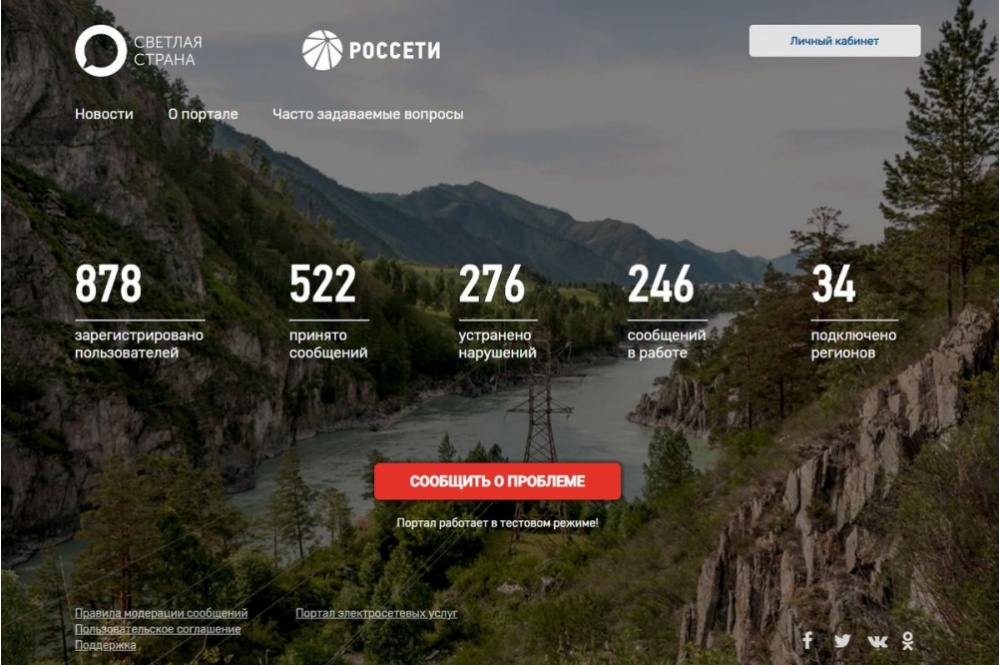Open the Facebook social icon
This screenshot has width=1000, height=665.
807,640
